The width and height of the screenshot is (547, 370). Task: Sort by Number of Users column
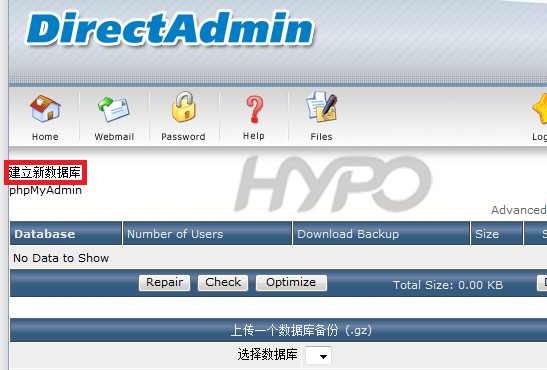(207, 234)
